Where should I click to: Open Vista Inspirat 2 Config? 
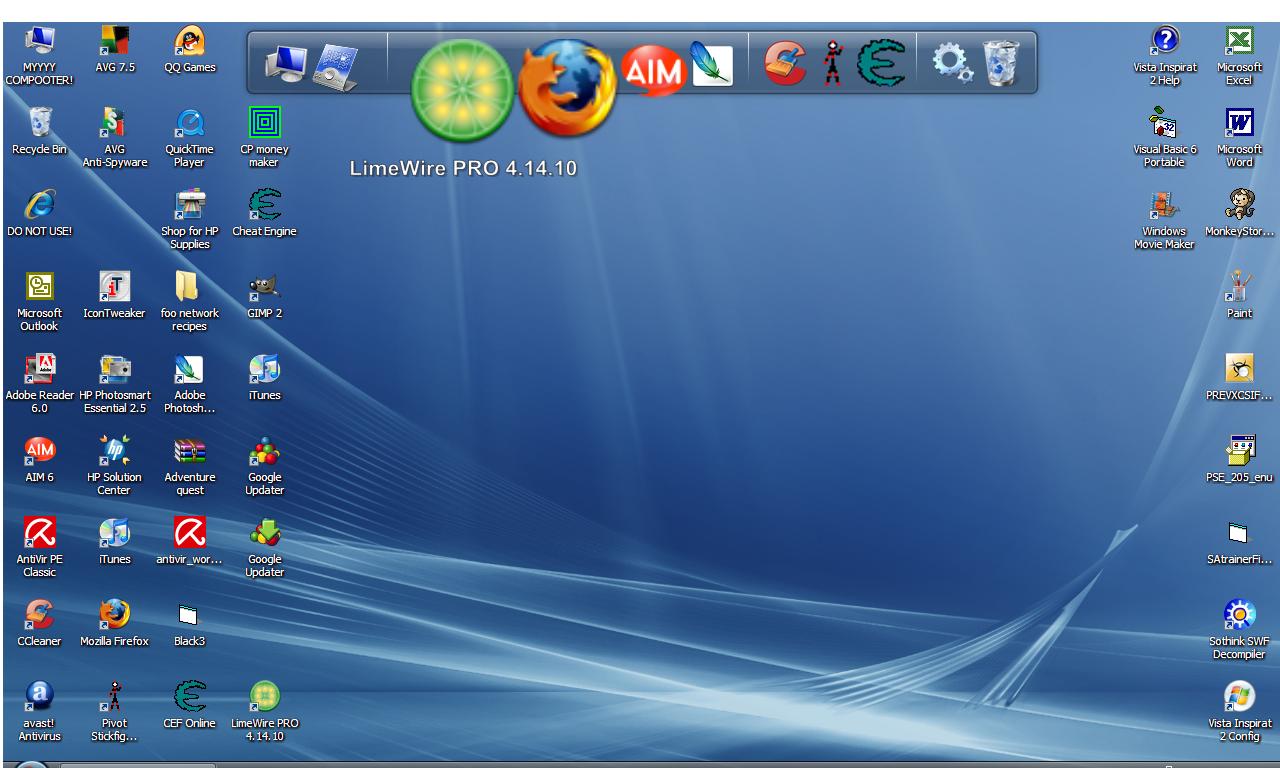1240,713
